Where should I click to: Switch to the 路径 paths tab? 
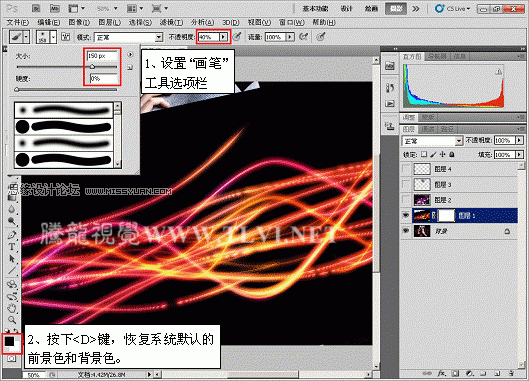click(x=447, y=129)
